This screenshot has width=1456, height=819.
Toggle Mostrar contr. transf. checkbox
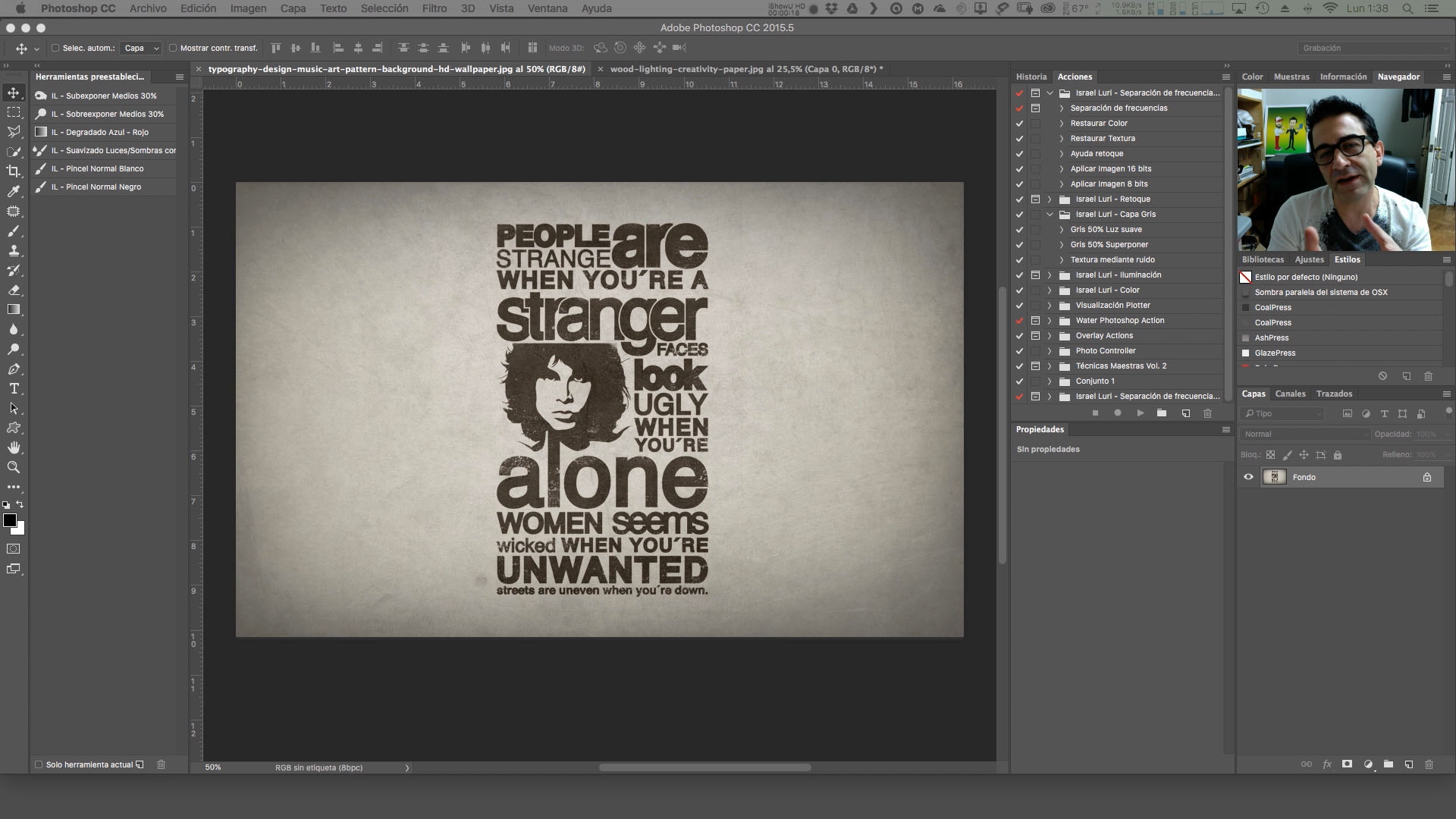[x=173, y=48]
